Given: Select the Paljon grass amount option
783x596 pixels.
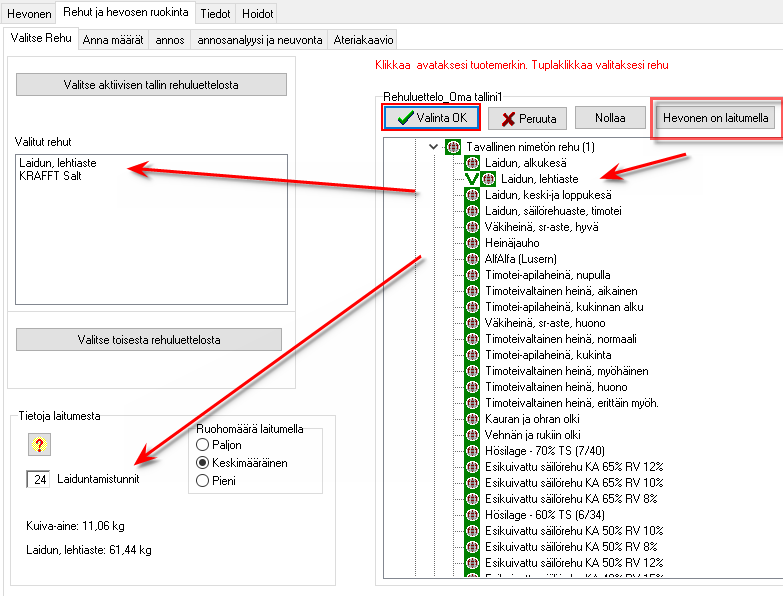Looking at the screenshot, I should pyautogui.click(x=203, y=445).
